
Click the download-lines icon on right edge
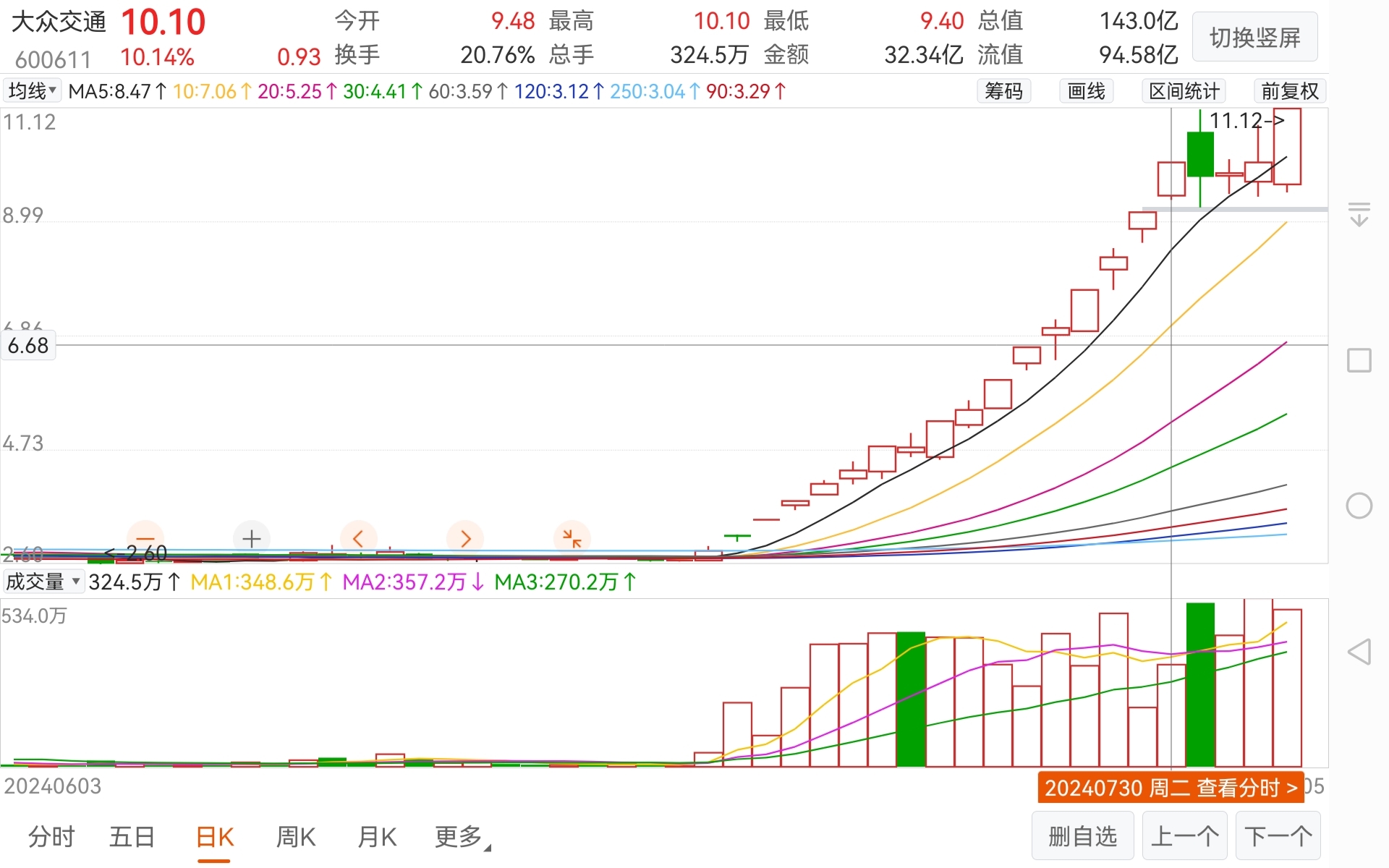click(1359, 214)
